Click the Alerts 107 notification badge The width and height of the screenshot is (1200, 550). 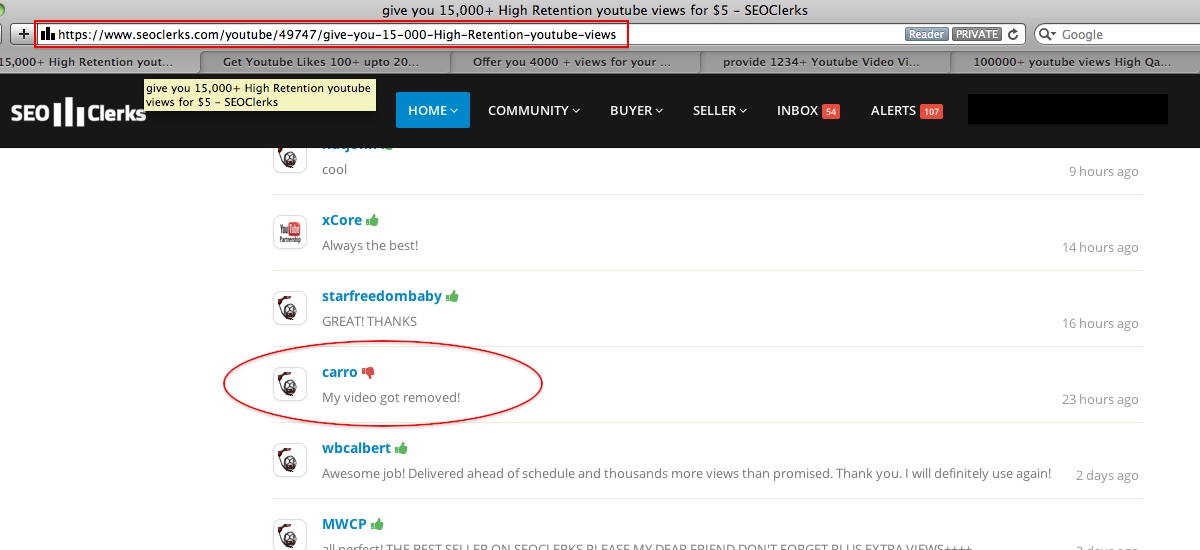(x=931, y=111)
